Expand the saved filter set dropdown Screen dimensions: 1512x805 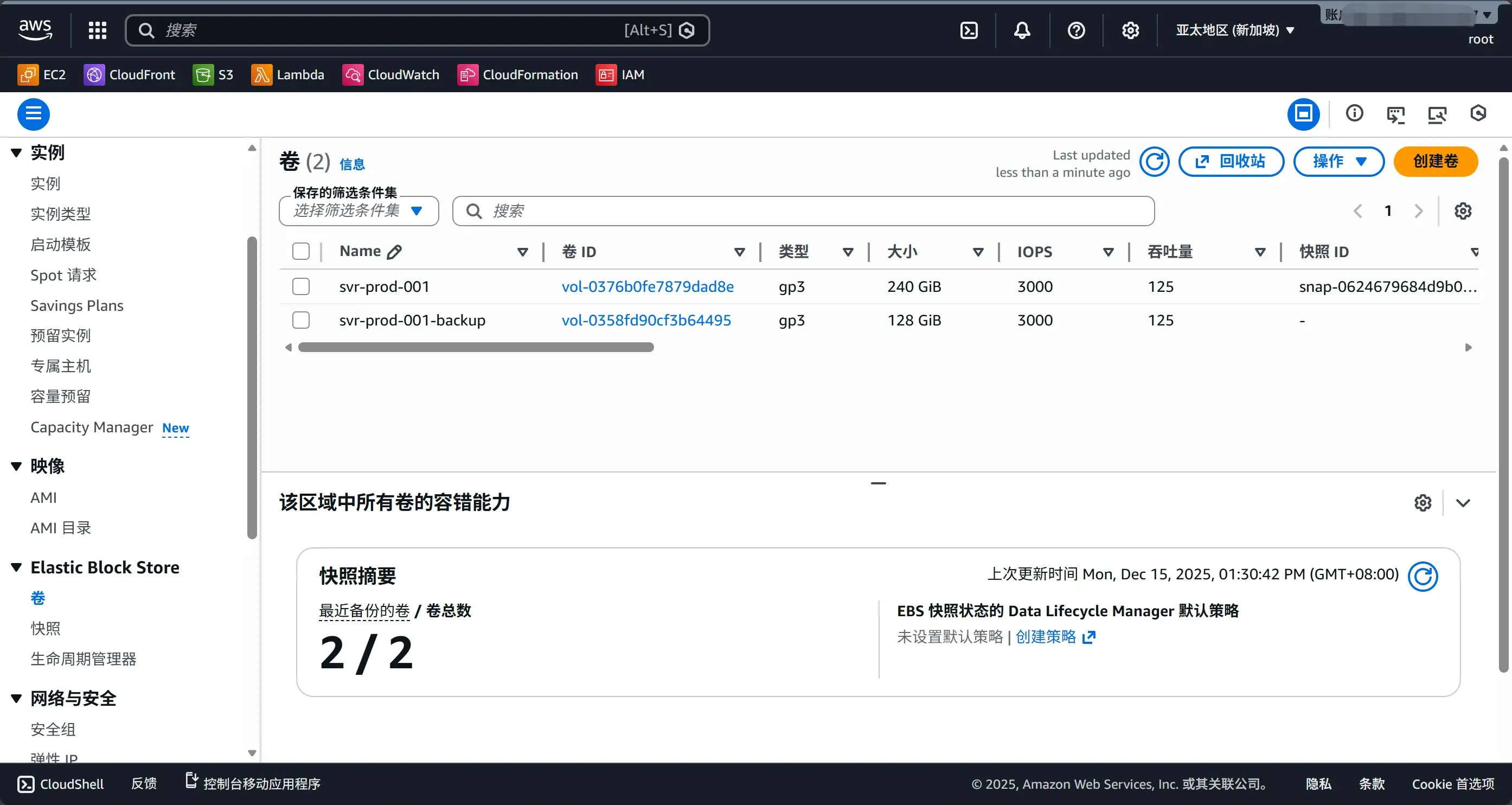(358, 210)
